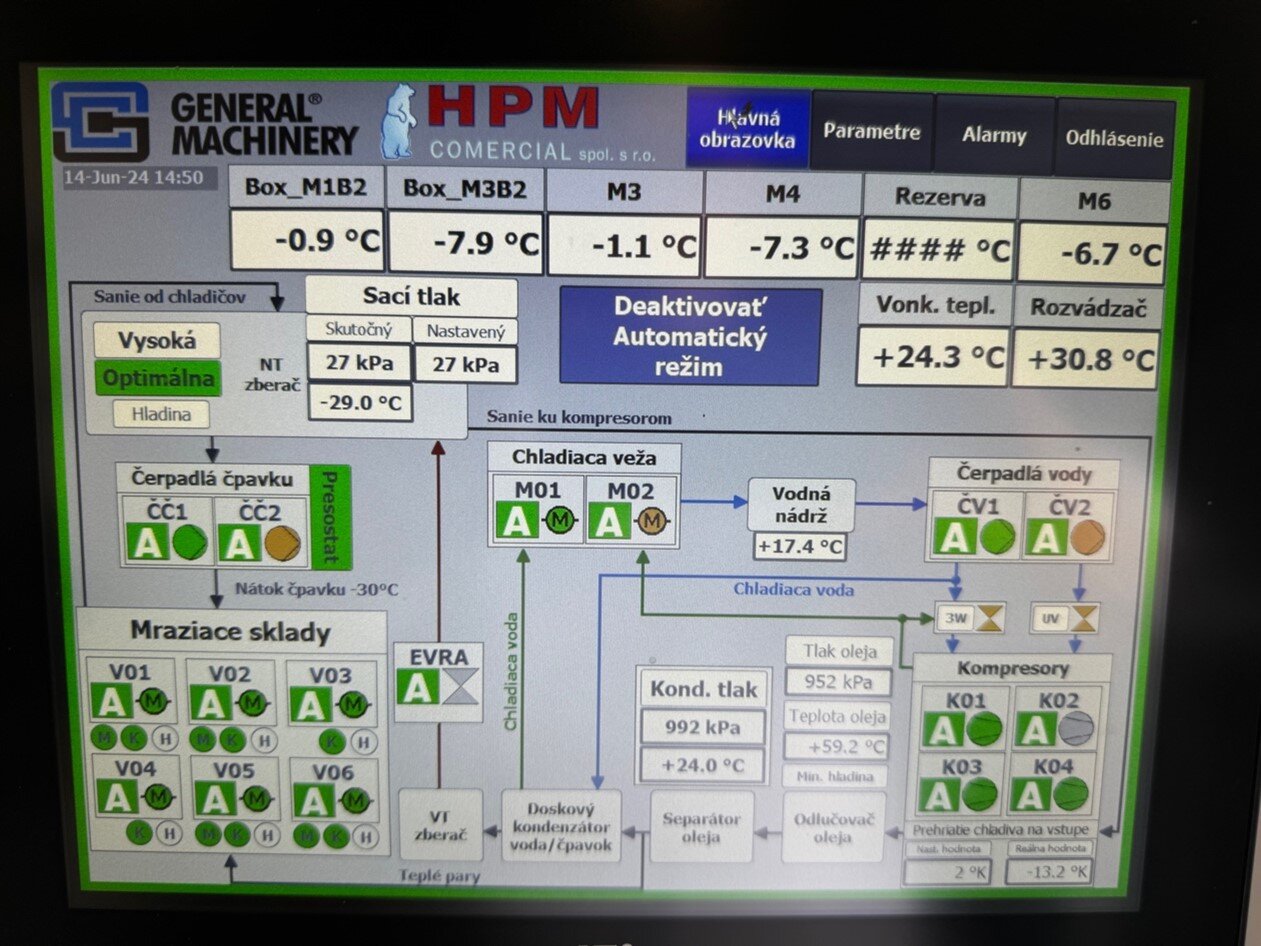Viewport: 1261px width, 946px height.
Task: Select the M01 cooling tower motor icon
Action: click(561, 521)
